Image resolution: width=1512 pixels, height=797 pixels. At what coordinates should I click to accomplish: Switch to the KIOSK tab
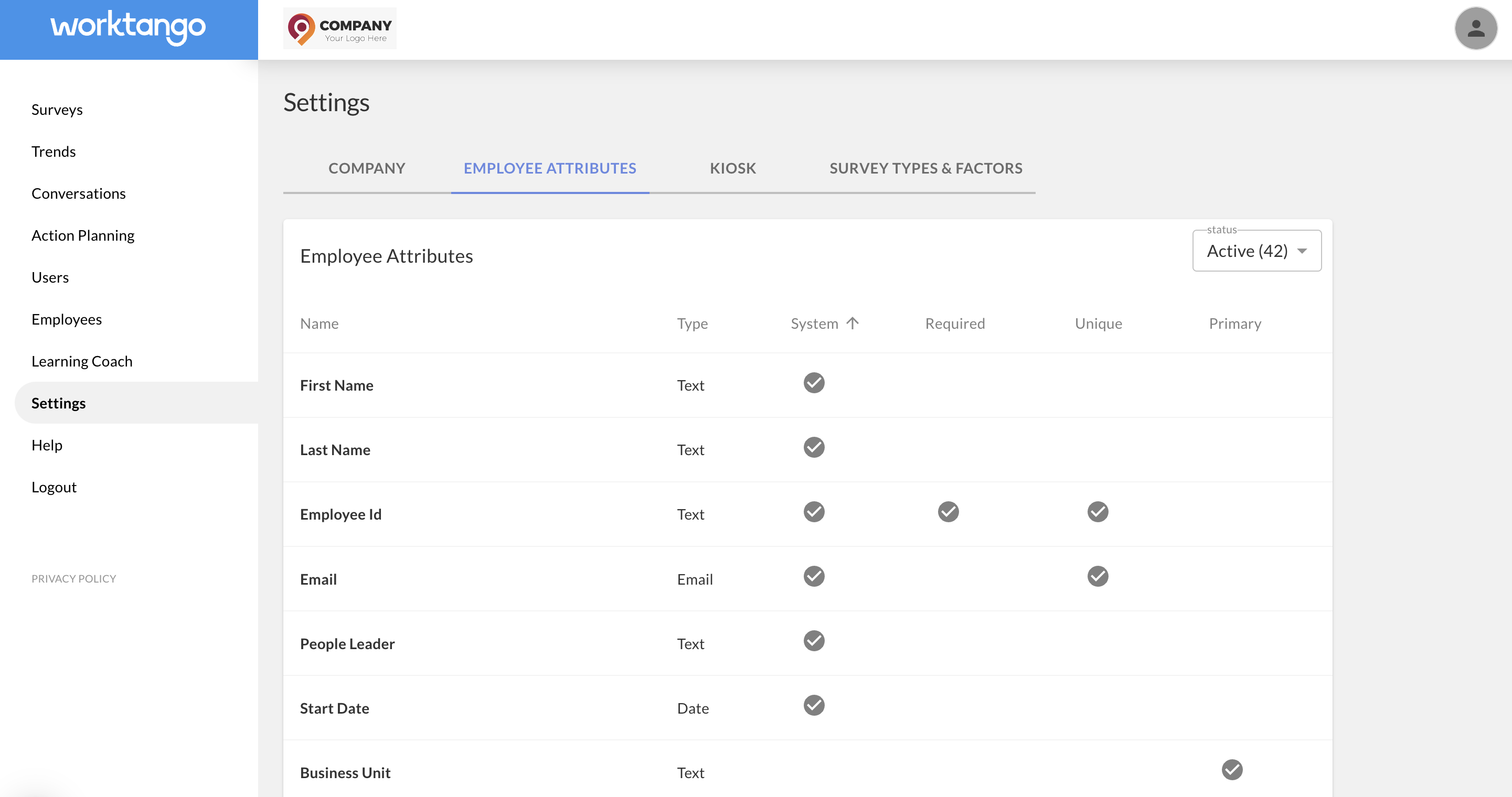click(732, 168)
